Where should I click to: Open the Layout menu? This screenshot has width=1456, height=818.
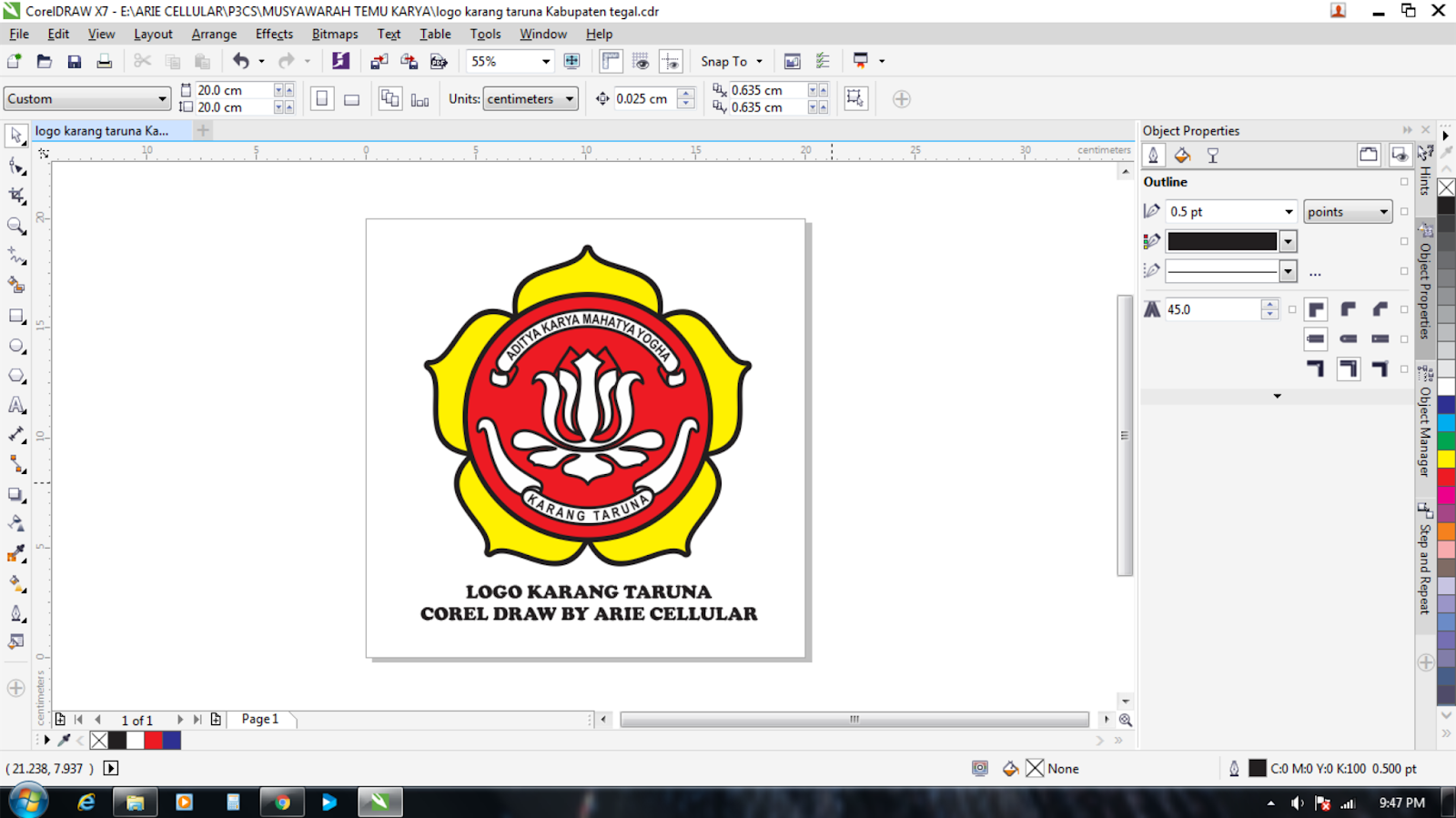click(x=153, y=34)
